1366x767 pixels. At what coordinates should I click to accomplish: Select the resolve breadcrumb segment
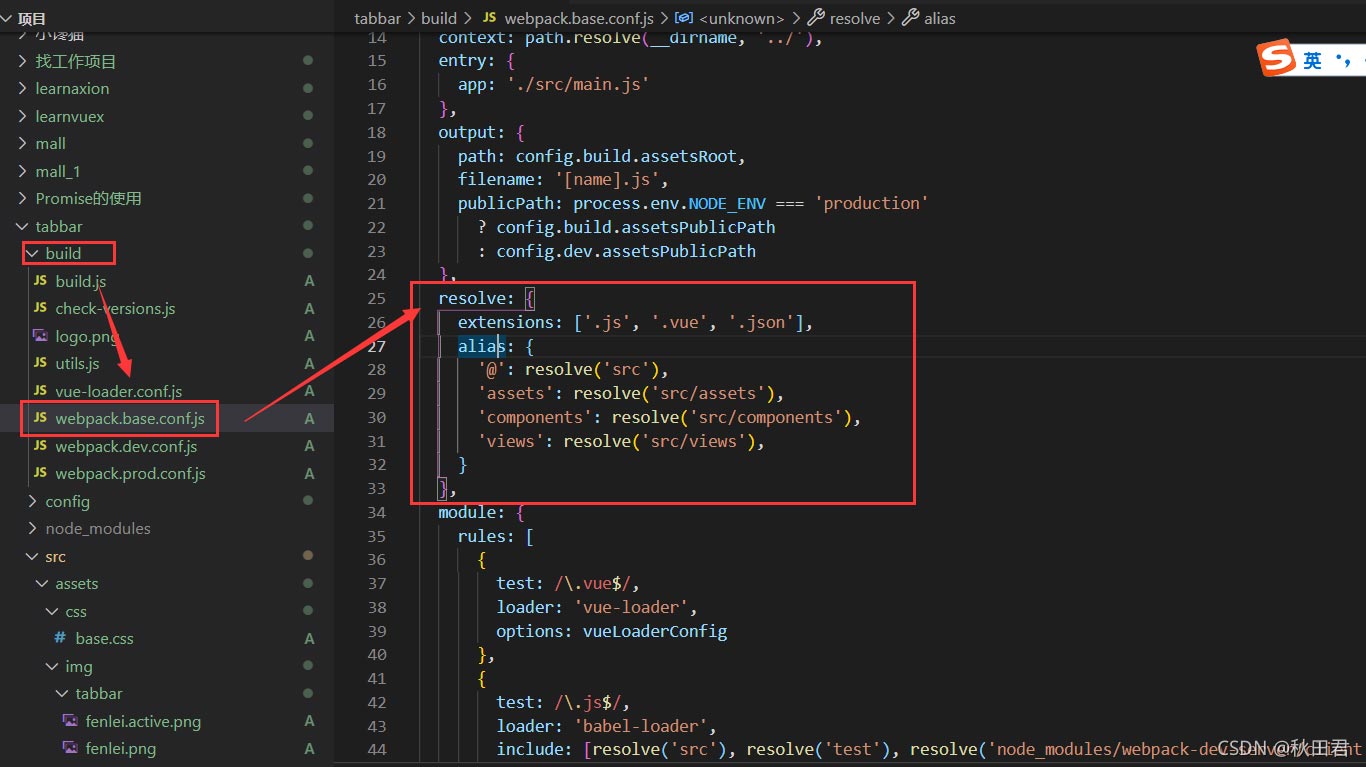[855, 18]
